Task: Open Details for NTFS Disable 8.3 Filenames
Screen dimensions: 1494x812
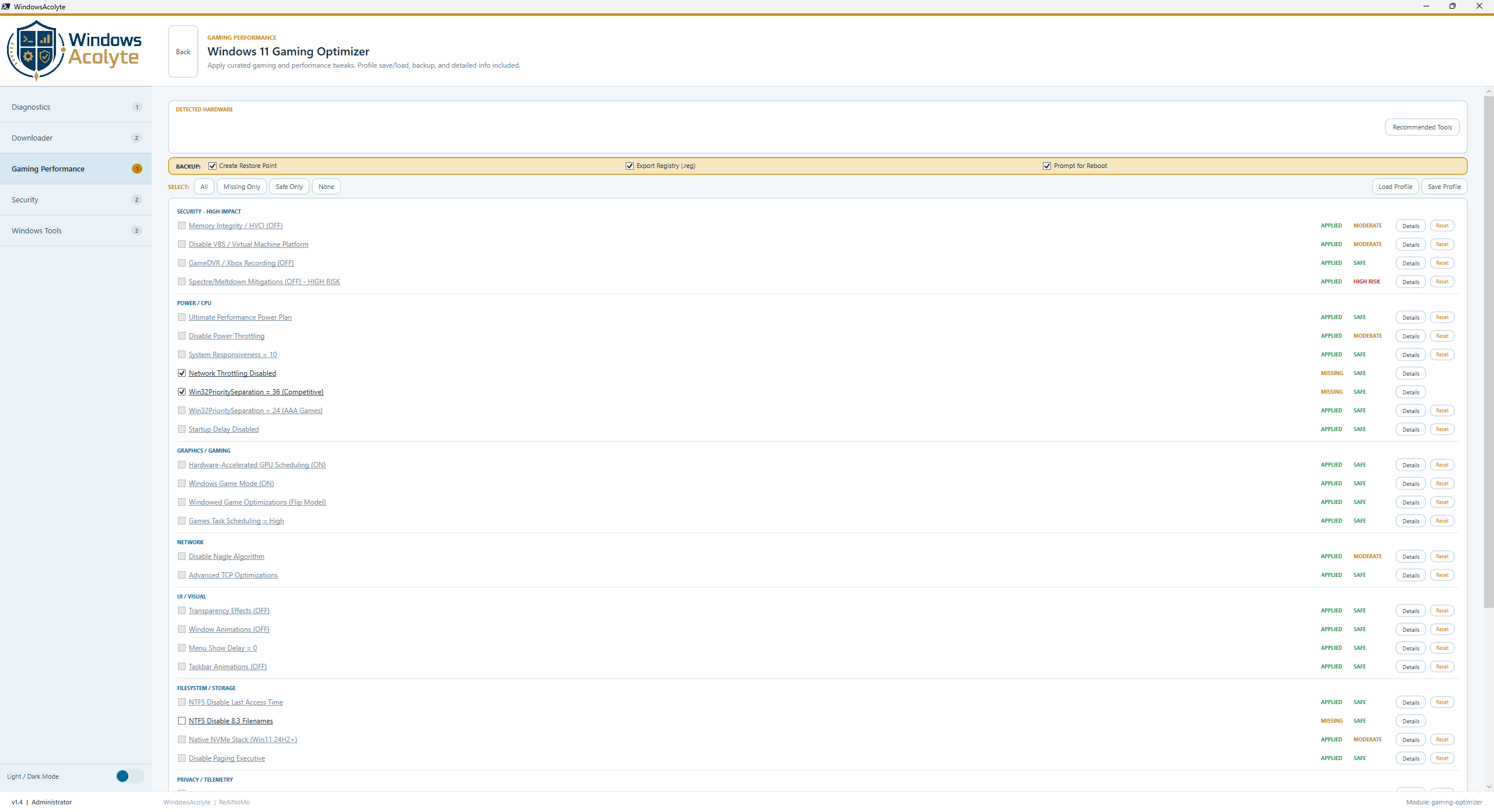Action: pyautogui.click(x=1411, y=721)
